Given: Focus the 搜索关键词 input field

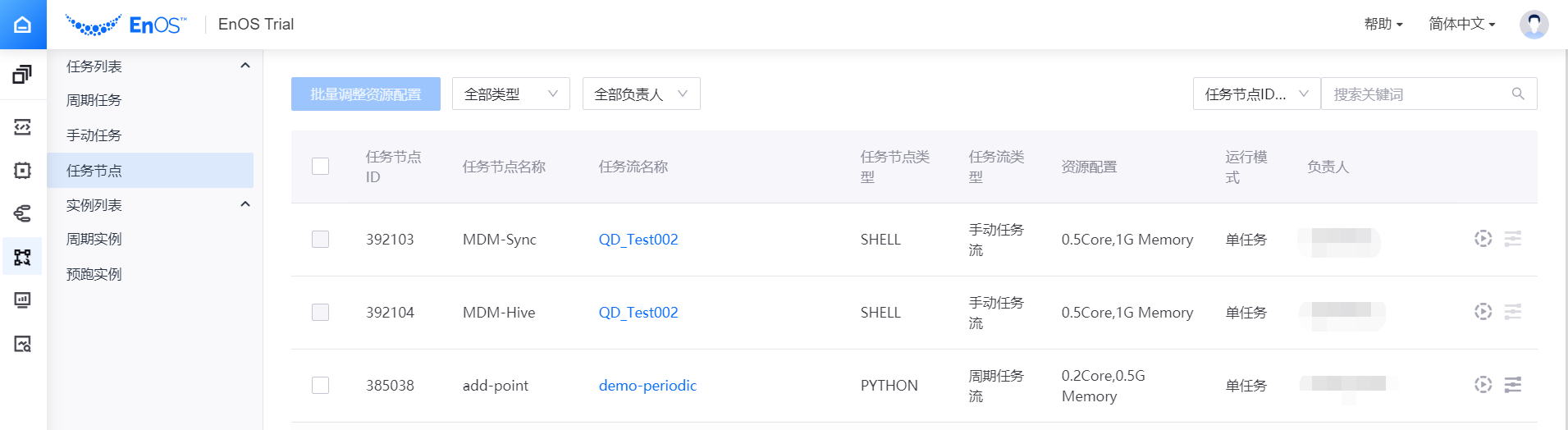Looking at the screenshot, I should (x=1415, y=94).
